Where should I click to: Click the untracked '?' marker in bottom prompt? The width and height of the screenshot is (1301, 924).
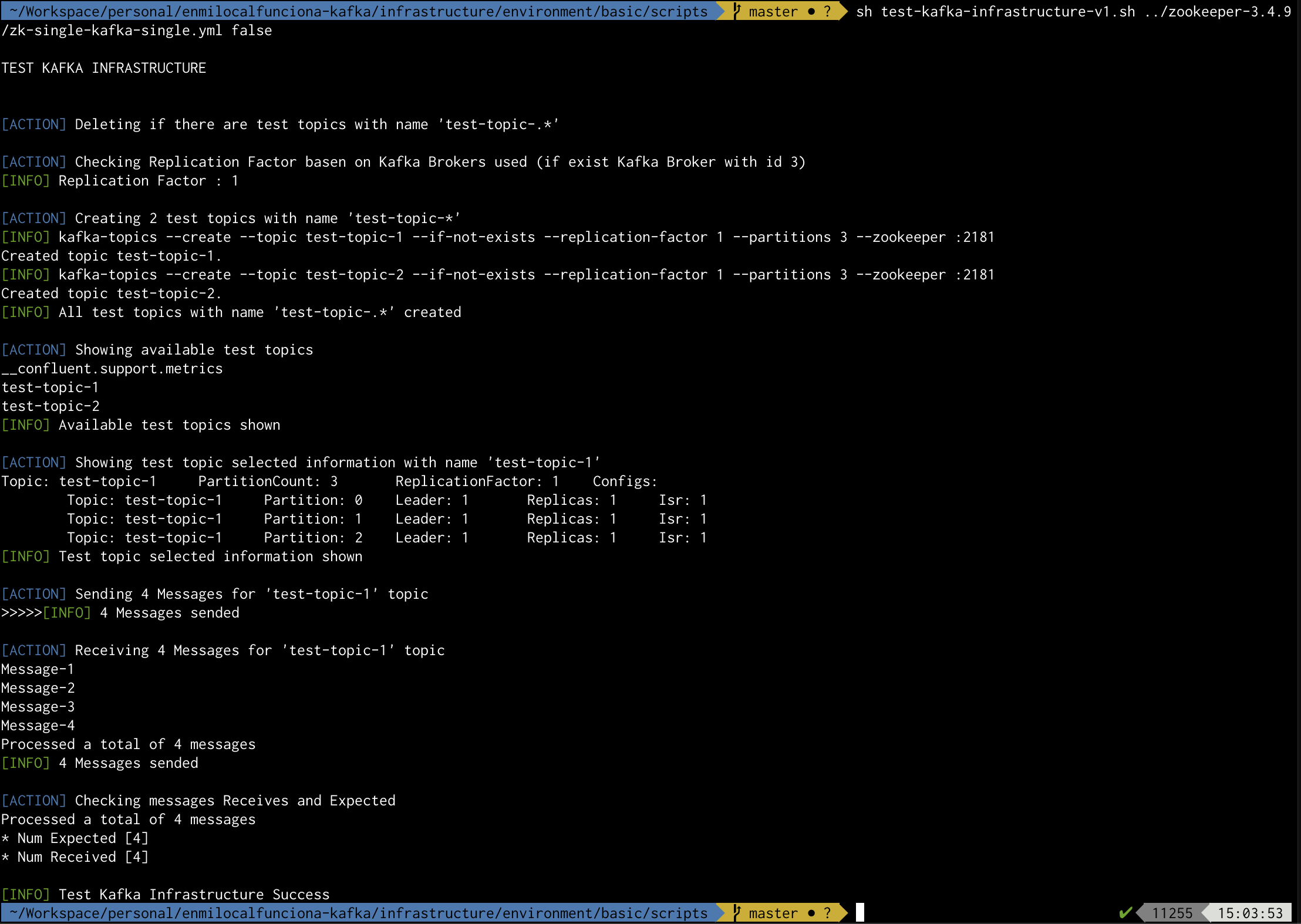827,913
